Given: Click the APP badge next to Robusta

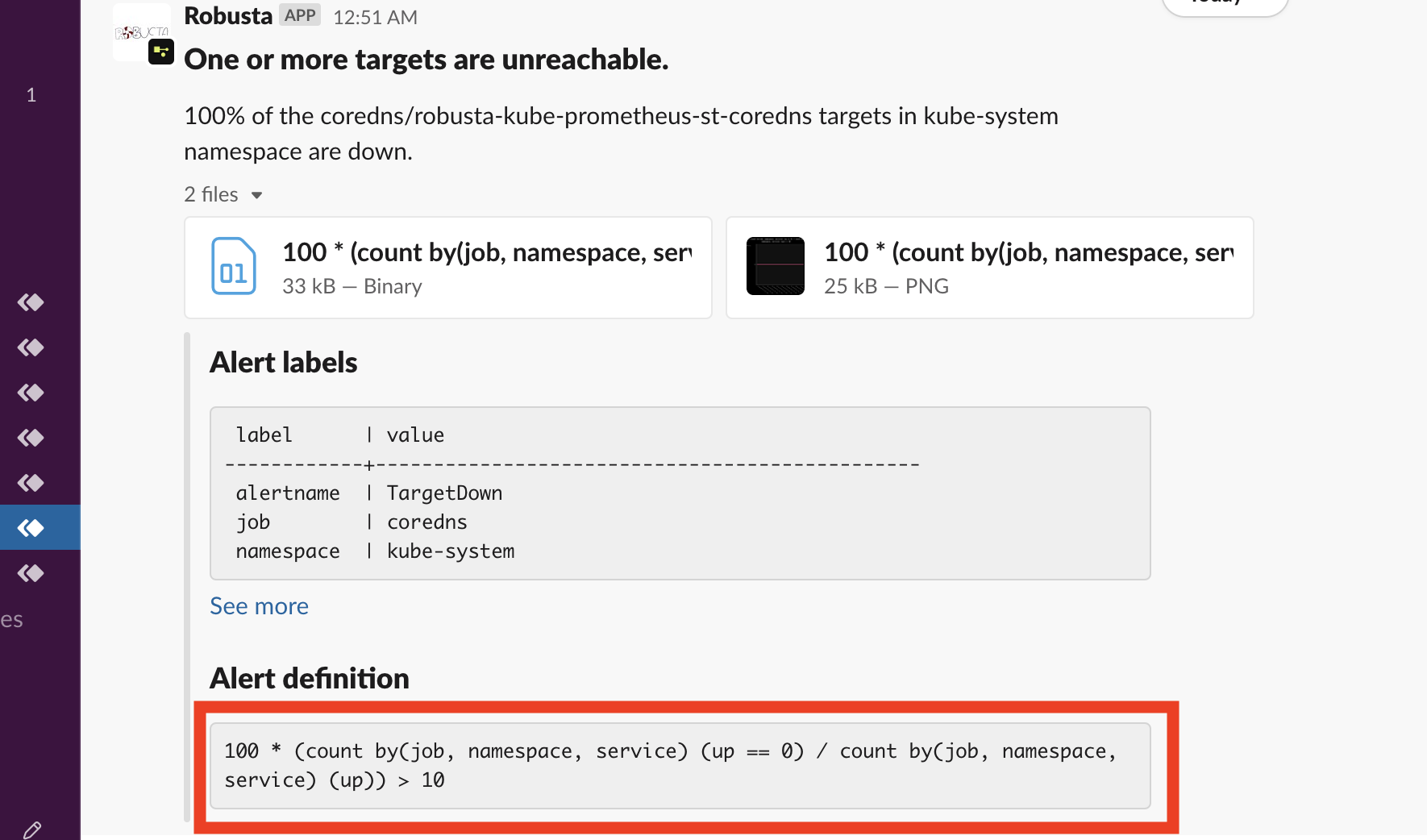Looking at the screenshot, I should (x=300, y=15).
